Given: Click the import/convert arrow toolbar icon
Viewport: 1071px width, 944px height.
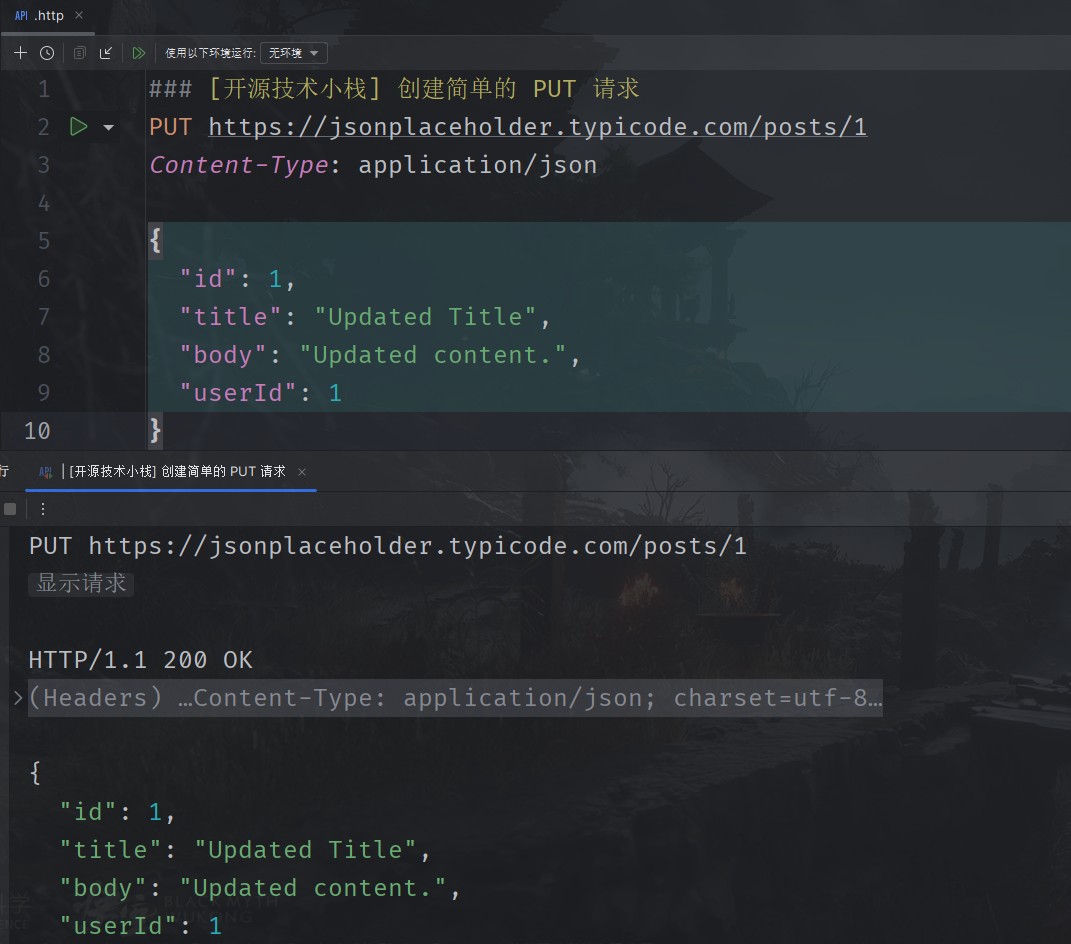Looking at the screenshot, I should (106, 53).
